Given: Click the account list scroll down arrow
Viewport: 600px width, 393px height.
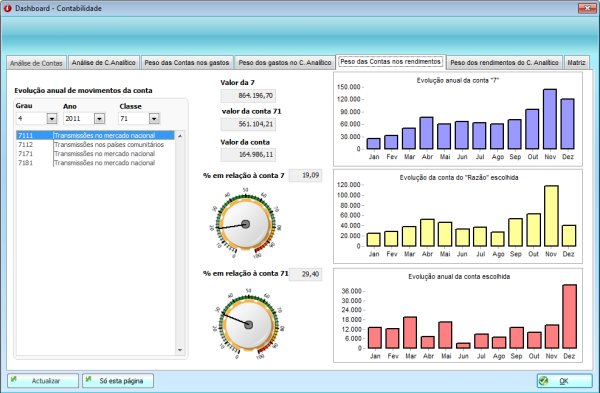Looking at the screenshot, I should (x=180, y=350).
